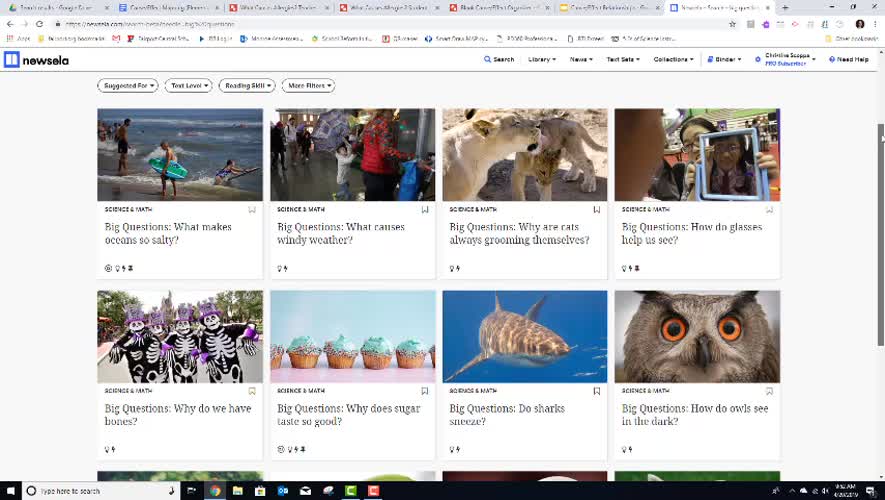Bookmark the sugar taste so good article
Viewport: 885px width, 500px height.
[x=425, y=391]
